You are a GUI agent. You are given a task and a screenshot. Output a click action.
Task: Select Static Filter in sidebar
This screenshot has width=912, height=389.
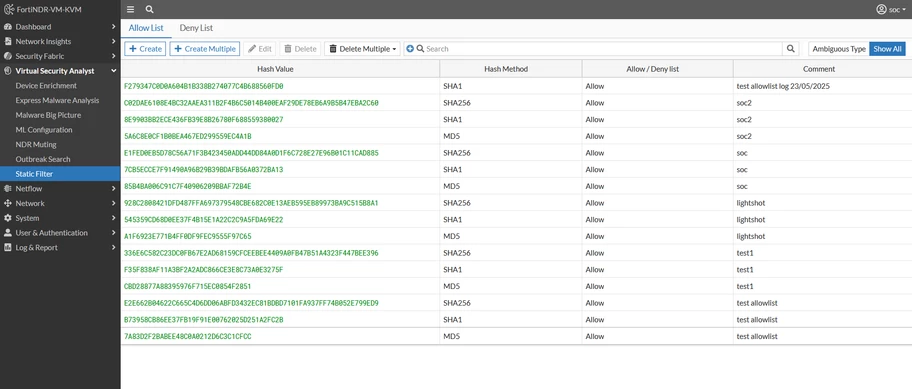coord(60,174)
